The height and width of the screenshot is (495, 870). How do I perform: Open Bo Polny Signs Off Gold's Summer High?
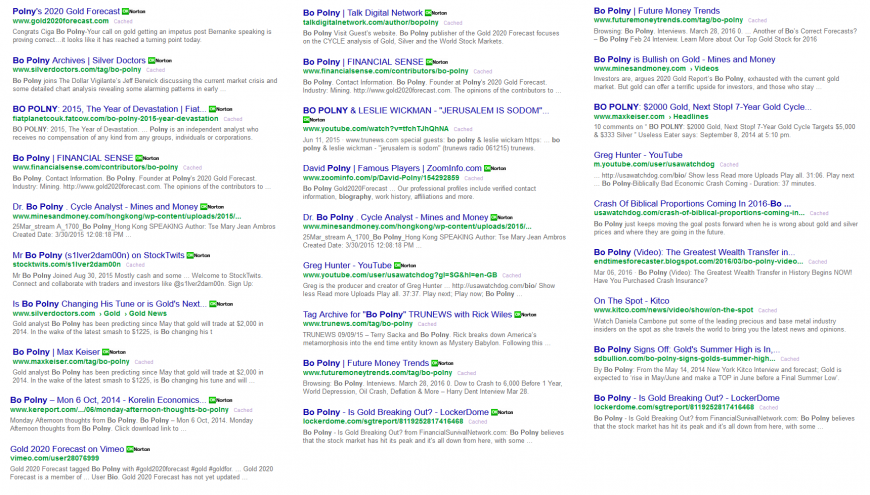tap(687, 349)
